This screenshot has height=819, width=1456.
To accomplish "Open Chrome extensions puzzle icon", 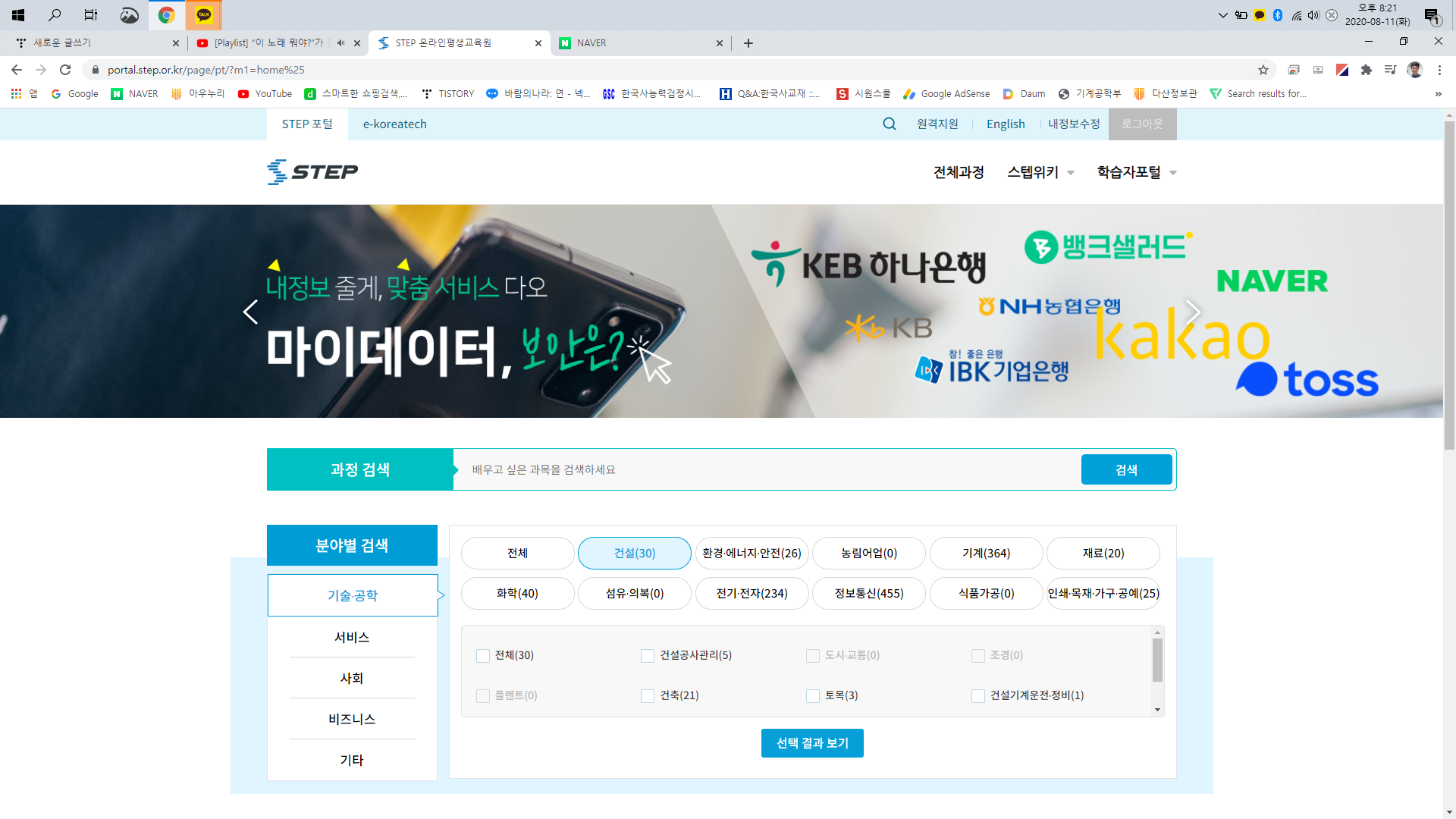I will 1367,70.
